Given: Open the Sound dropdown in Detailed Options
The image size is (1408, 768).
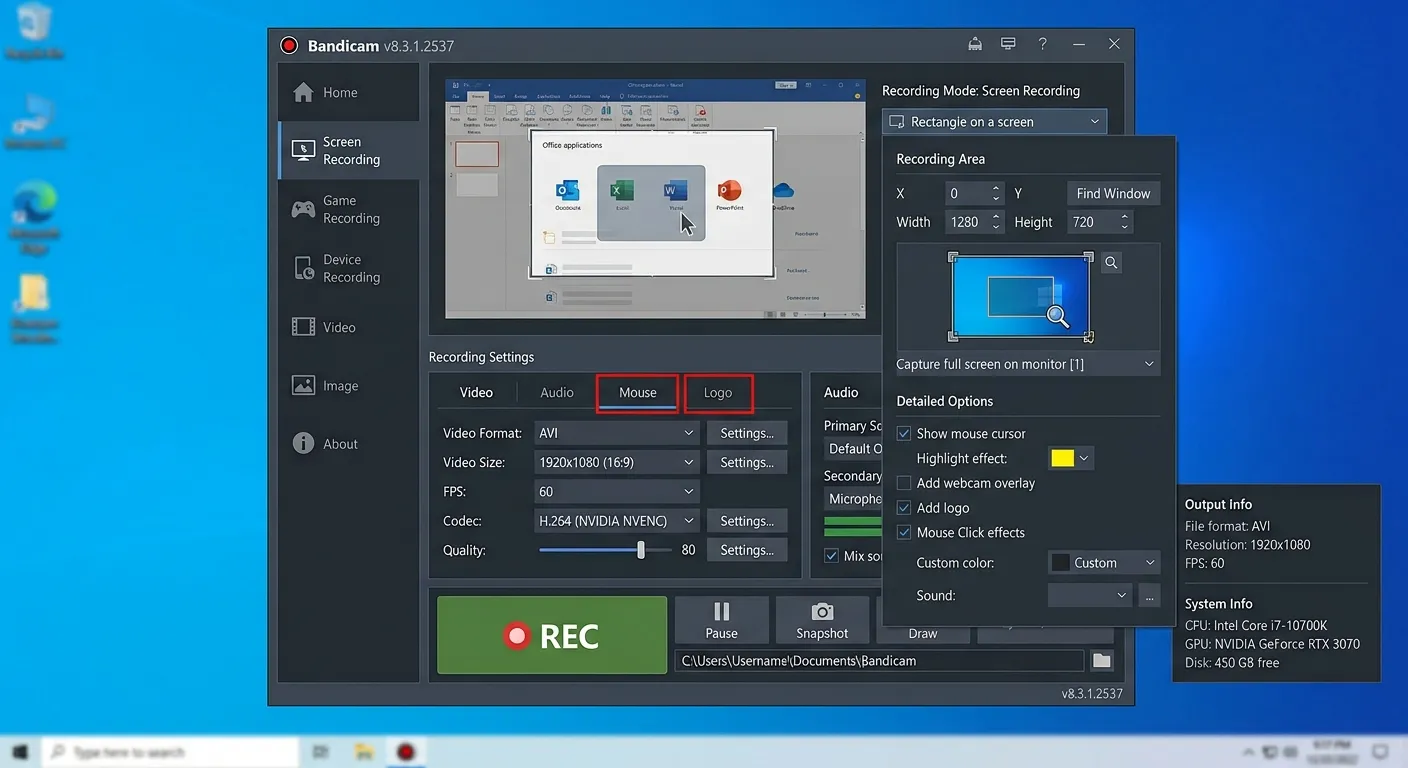Looking at the screenshot, I should (x=1090, y=595).
